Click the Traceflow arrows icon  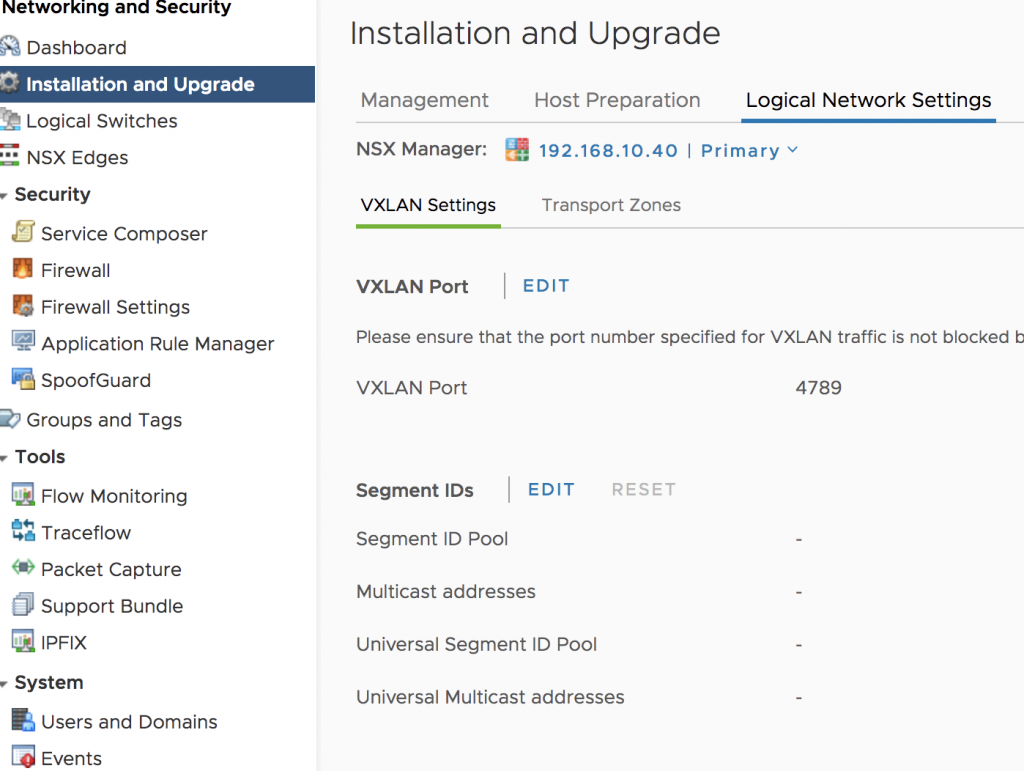23,531
